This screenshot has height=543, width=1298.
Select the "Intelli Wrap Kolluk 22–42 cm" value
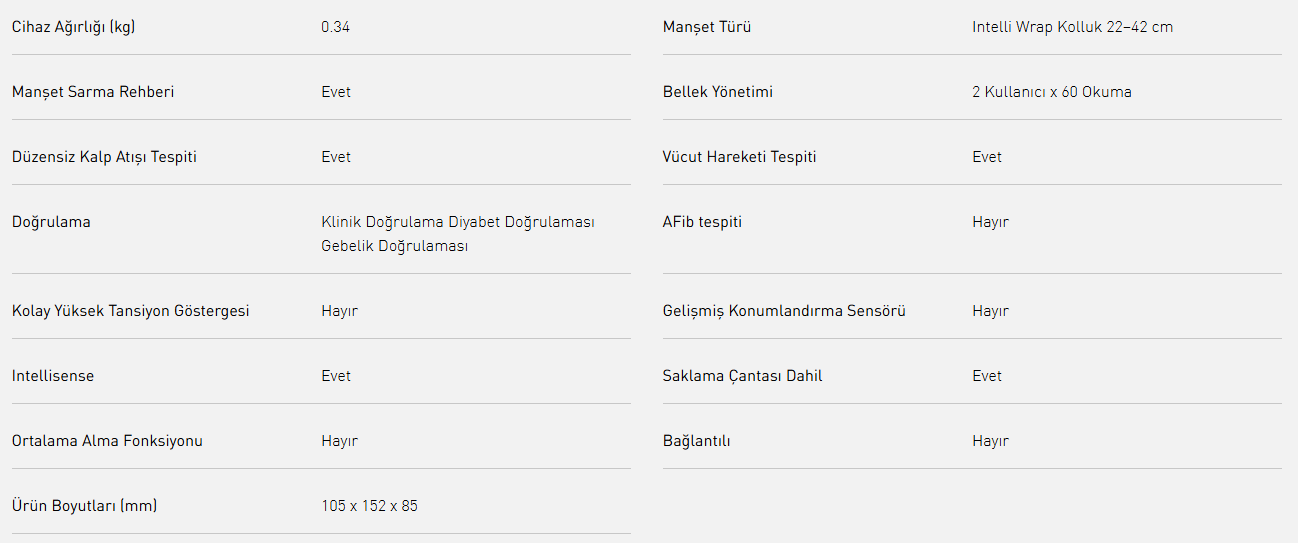(1072, 27)
